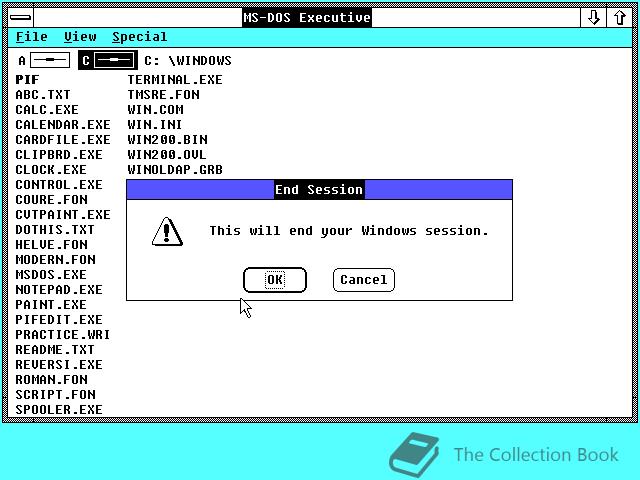Image resolution: width=640 pixels, height=480 pixels.
Task: Select README.TXT file
Action: tap(55, 350)
